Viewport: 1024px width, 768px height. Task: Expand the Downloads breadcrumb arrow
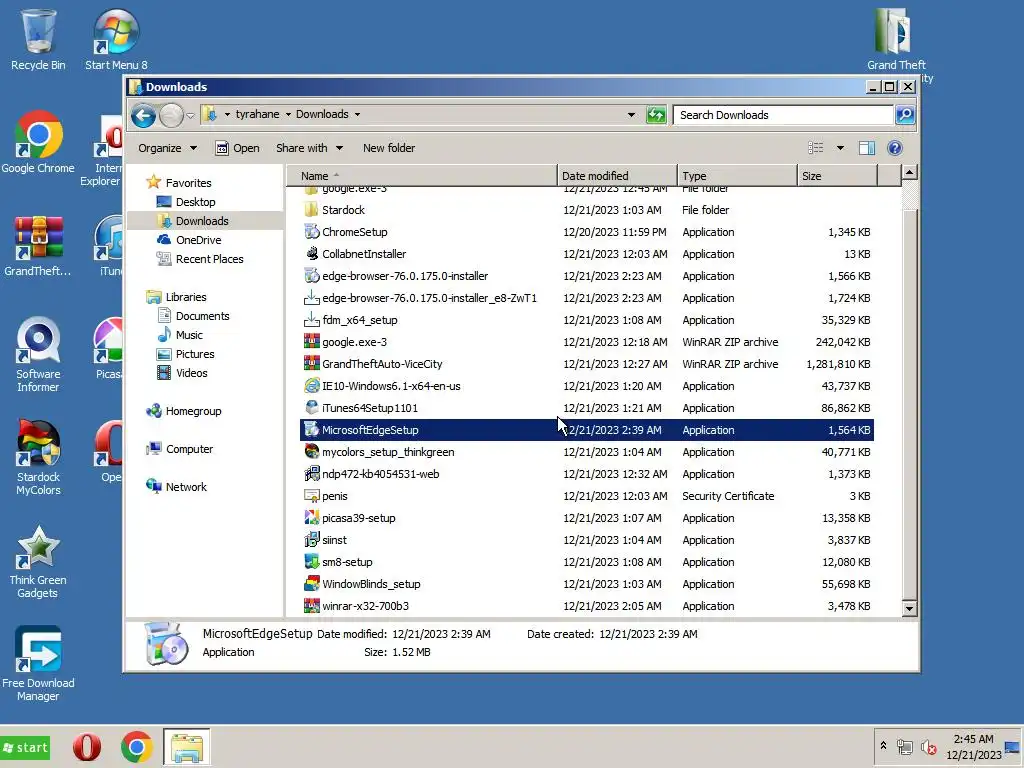pos(357,114)
